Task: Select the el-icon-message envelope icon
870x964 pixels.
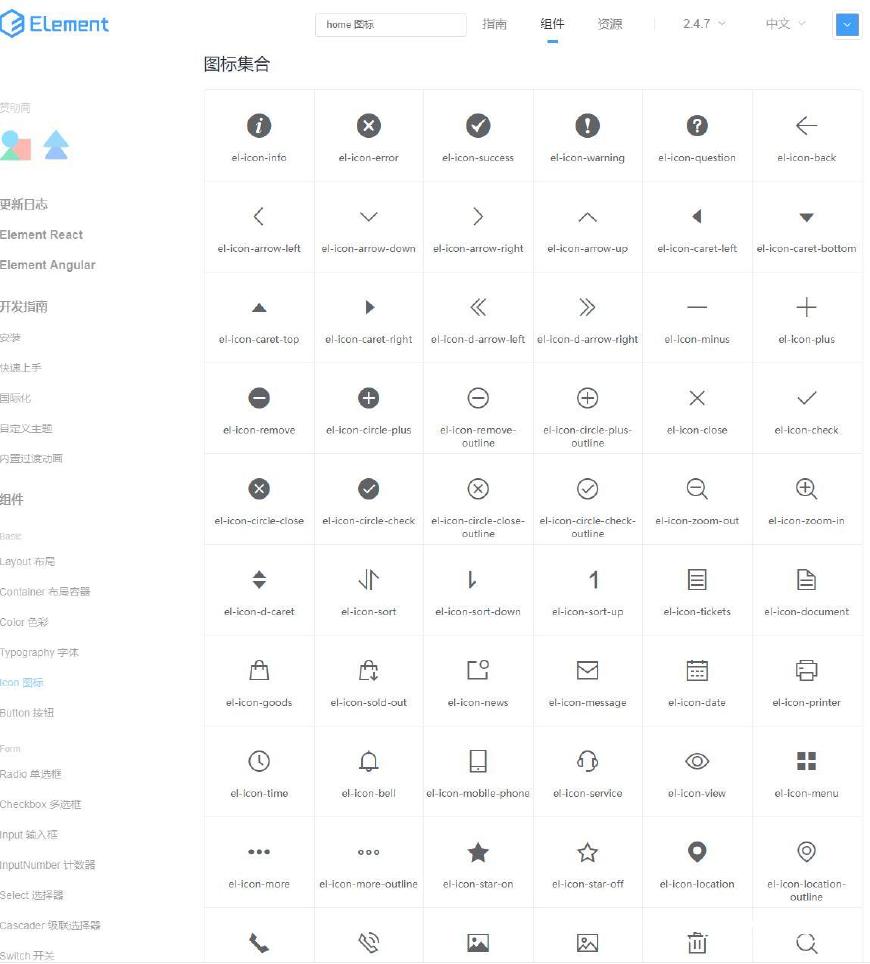Action: coord(587,670)
